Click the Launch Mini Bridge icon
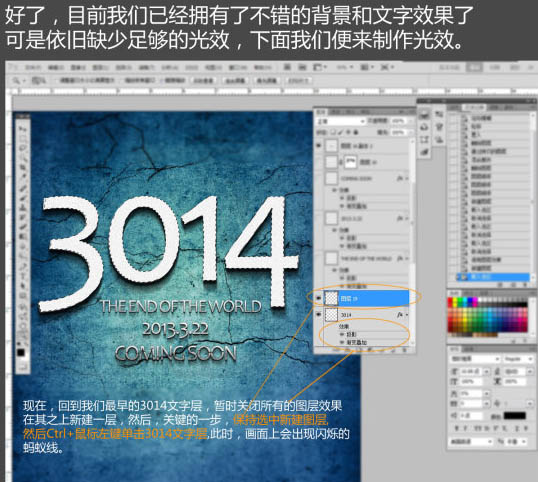 pos(302,67)
